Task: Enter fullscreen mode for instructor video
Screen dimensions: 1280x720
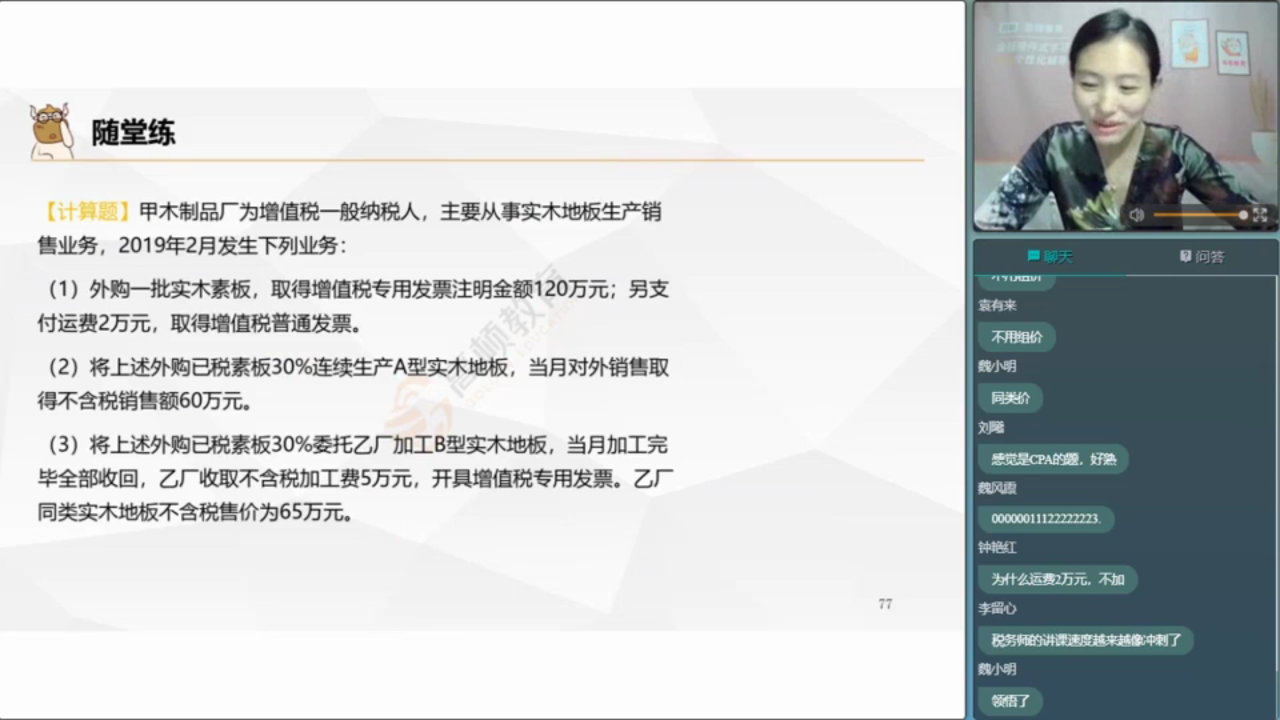Action: [x=1259, y=215]
